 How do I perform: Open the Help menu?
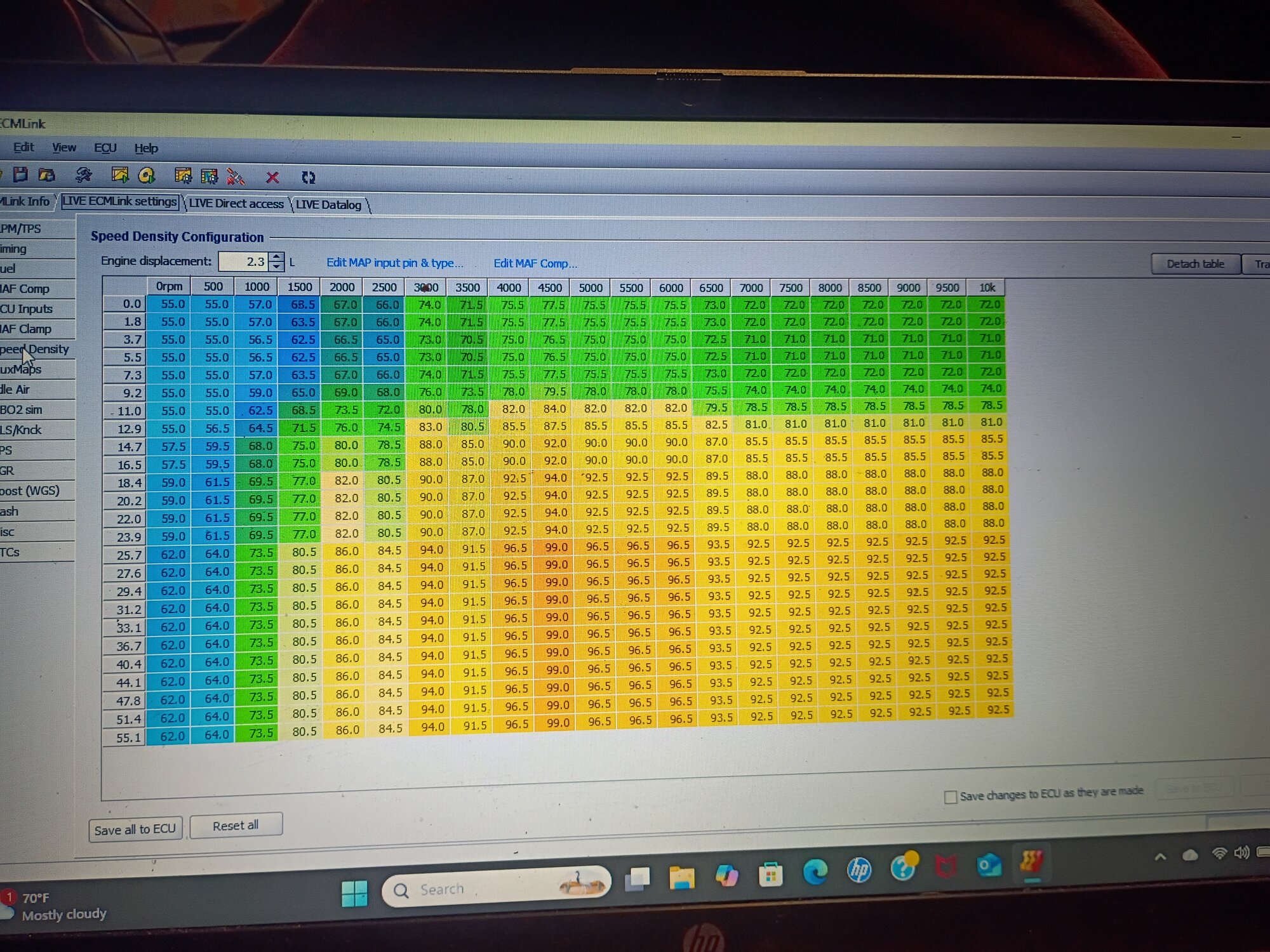pos(146,149)
